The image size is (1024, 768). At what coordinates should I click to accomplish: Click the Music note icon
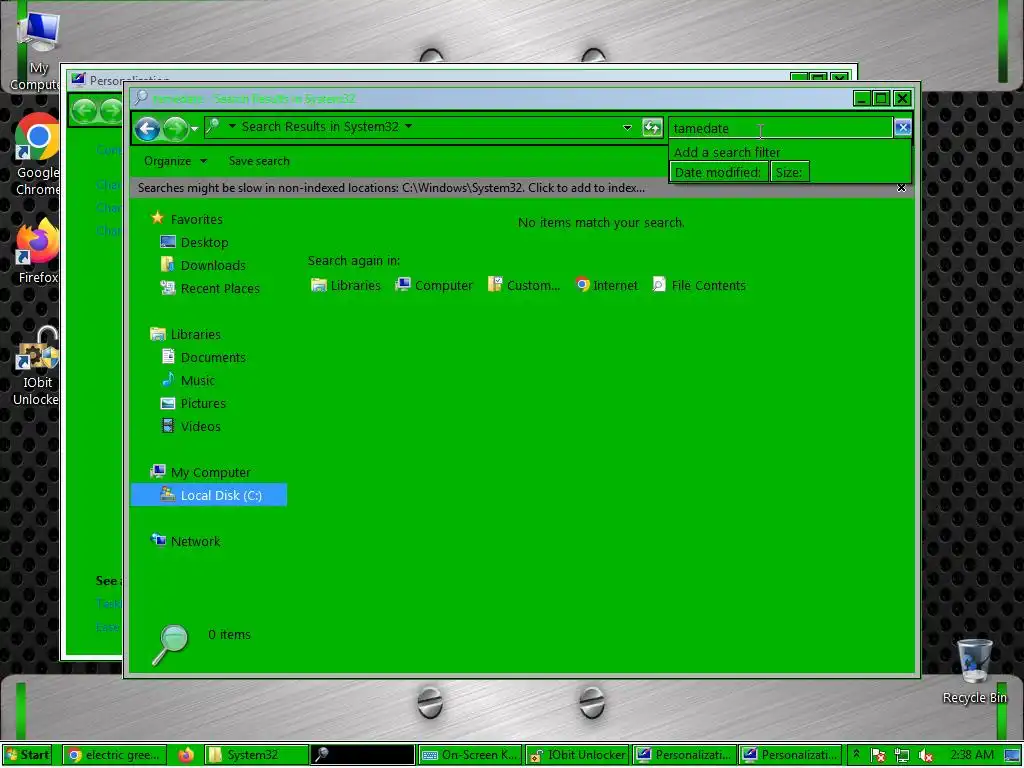pos(168,379)
